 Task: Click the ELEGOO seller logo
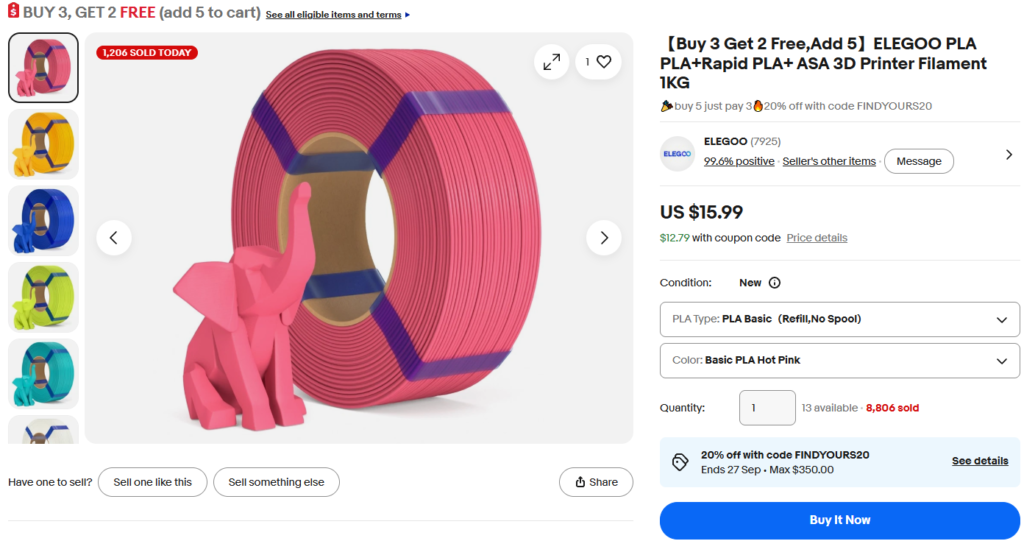677,154
